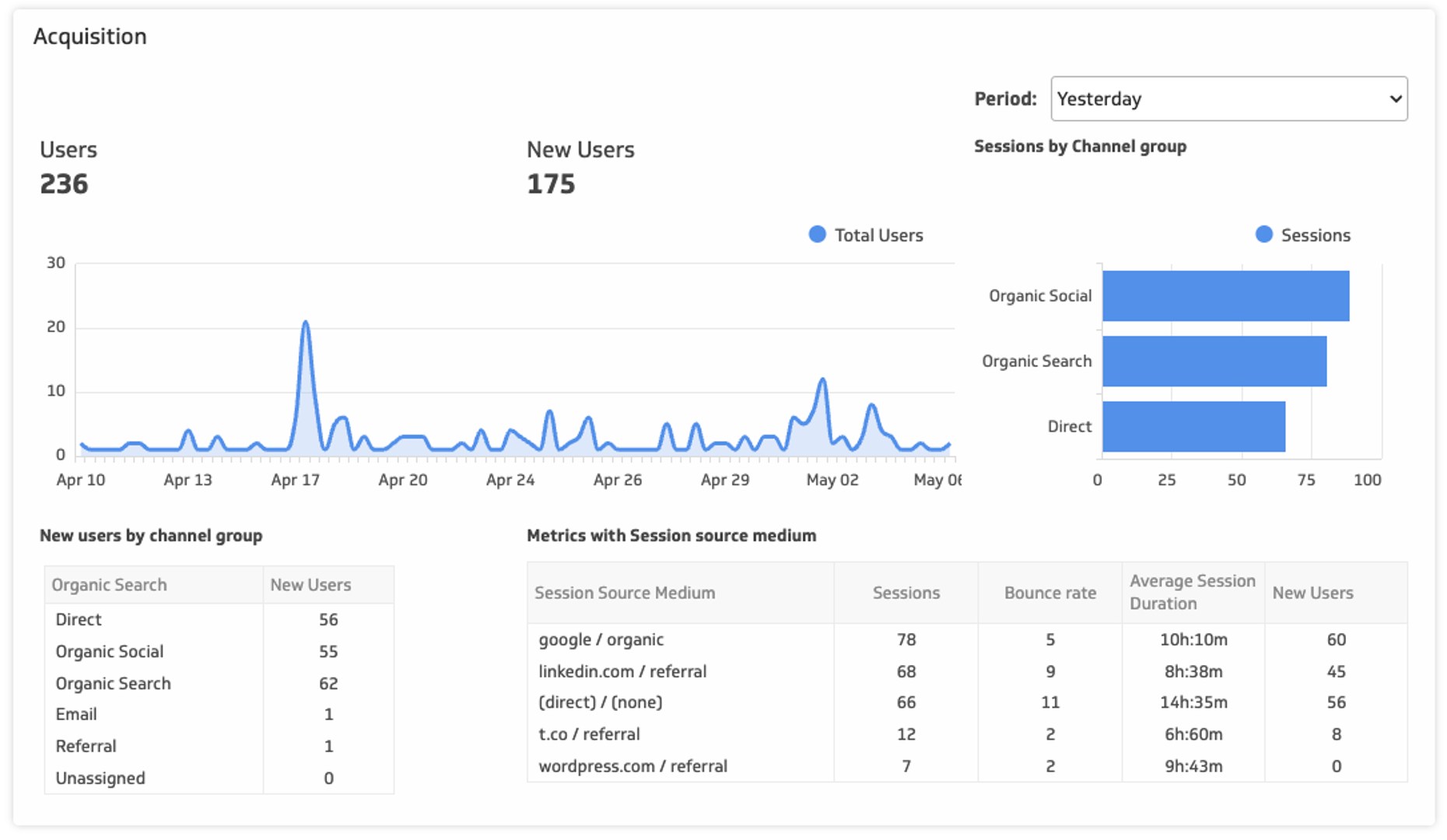
Task: Select the Bounce rate column header
Action: (1049, 593)
